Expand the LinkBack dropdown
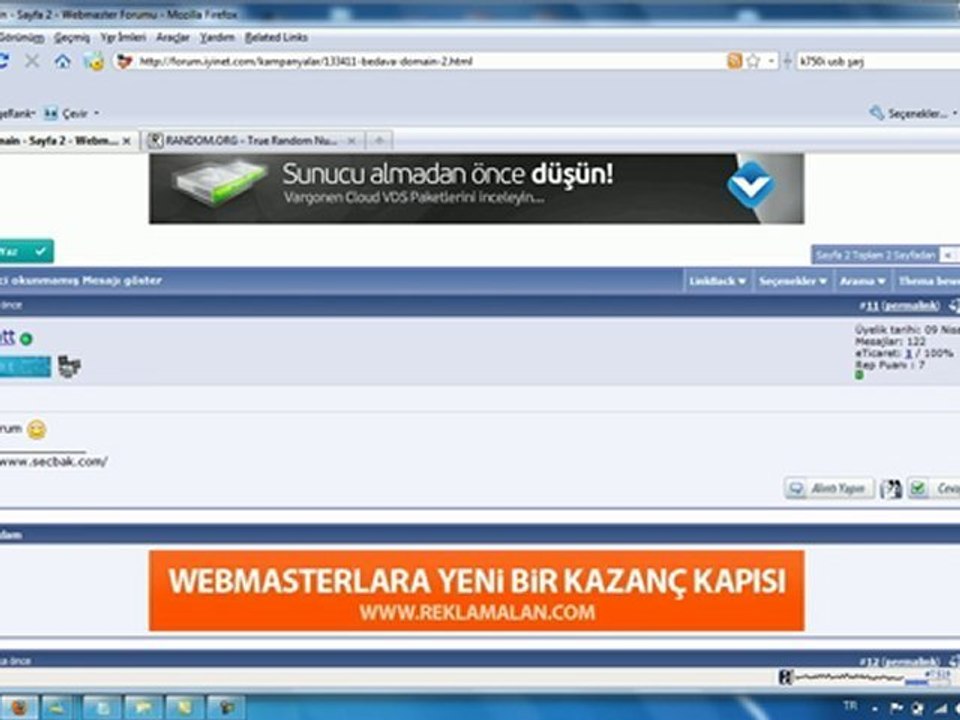 coord(718,281)
